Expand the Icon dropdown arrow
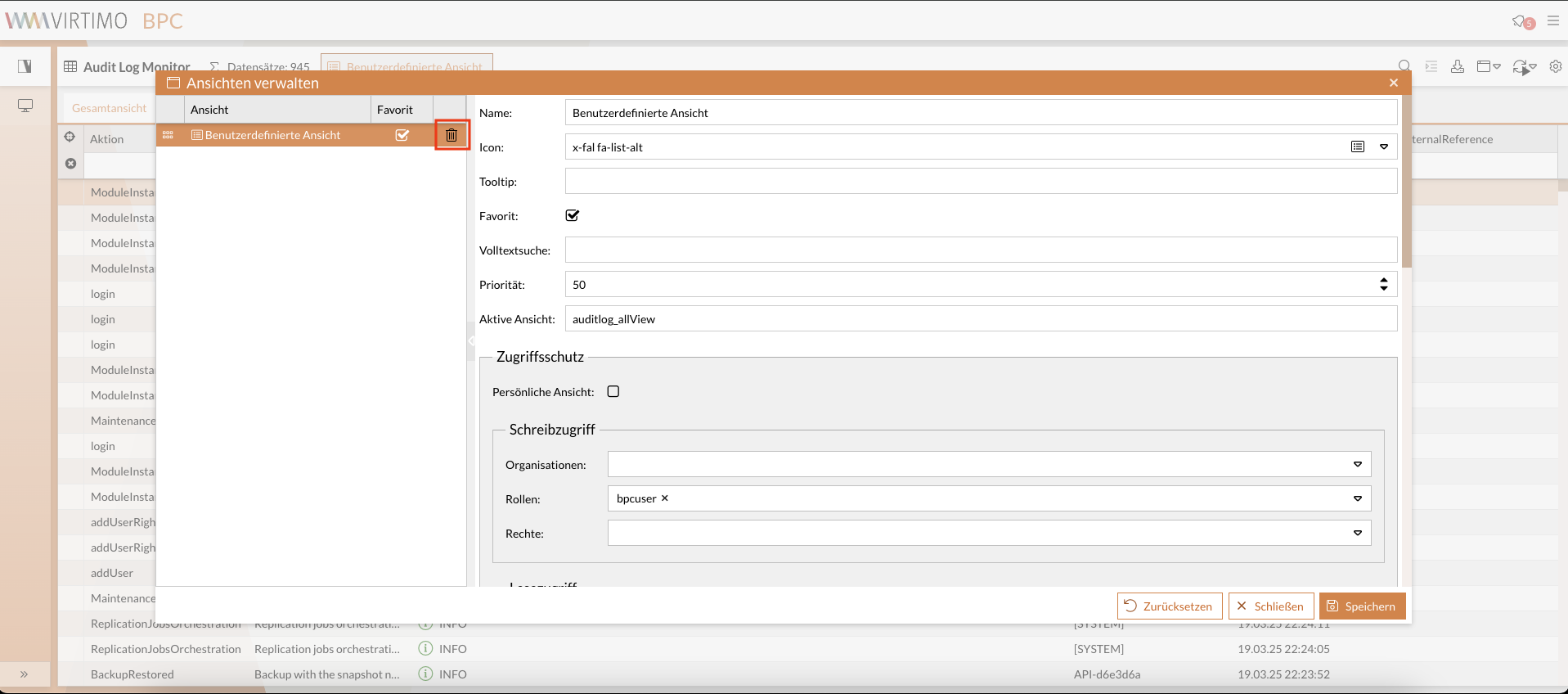The image size is (1568, 694). tap(1384, 147)
